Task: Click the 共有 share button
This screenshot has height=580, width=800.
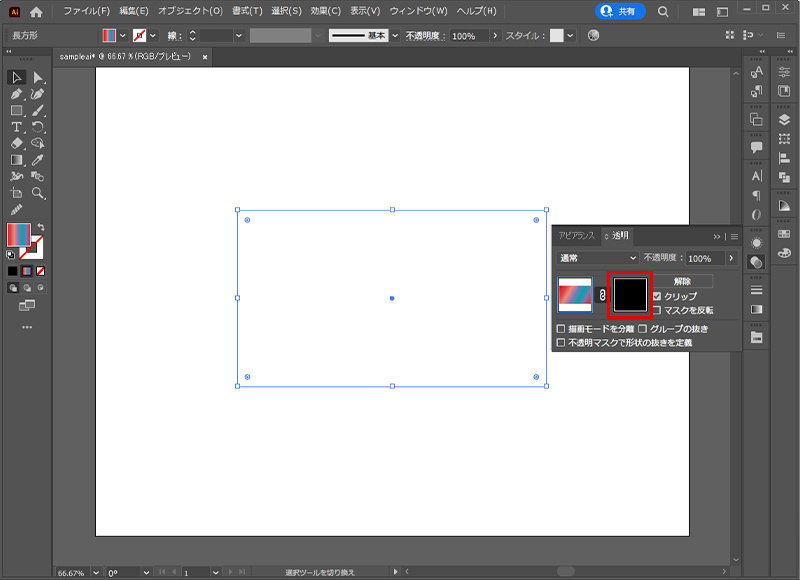Action: coord(620,12)
